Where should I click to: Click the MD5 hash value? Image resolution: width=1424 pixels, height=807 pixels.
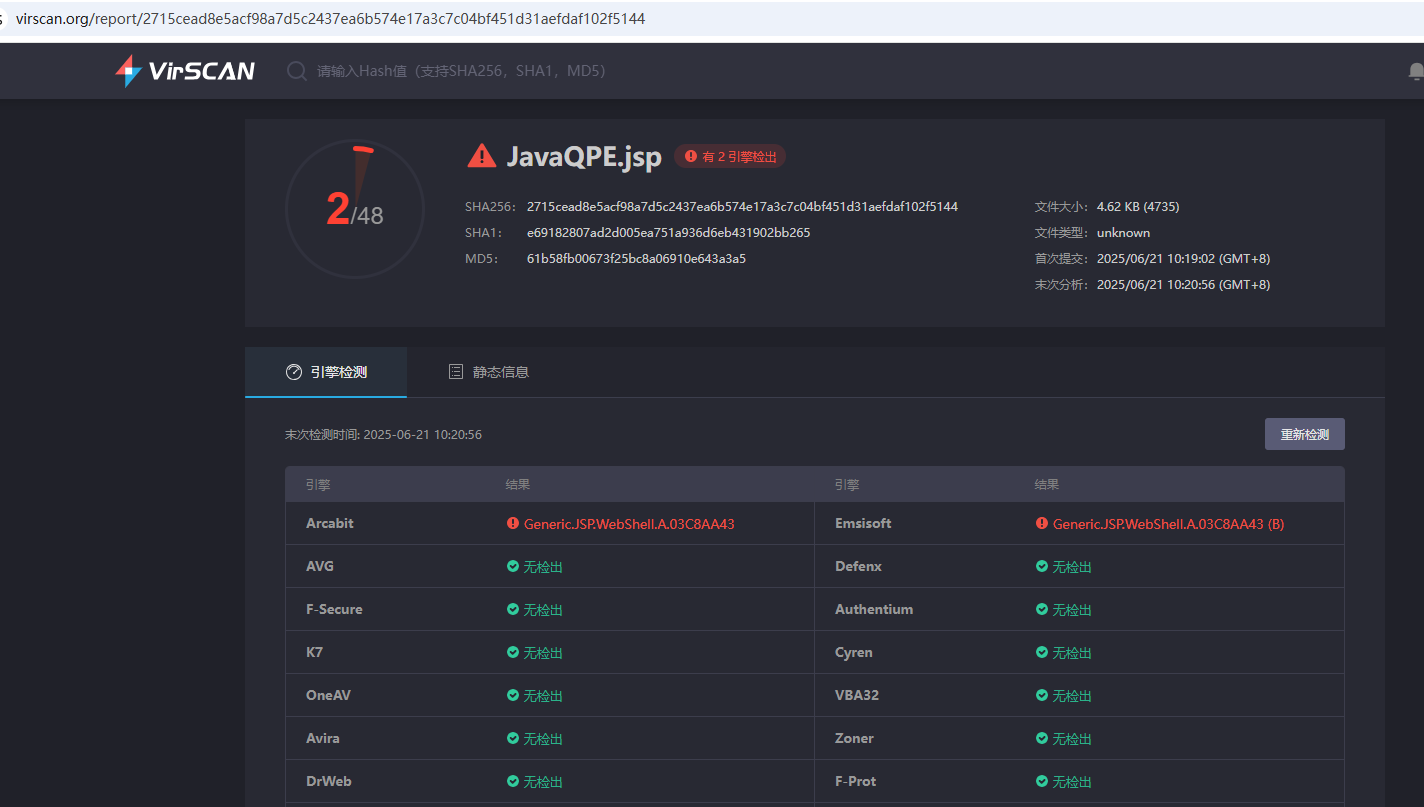pos(636,259)
